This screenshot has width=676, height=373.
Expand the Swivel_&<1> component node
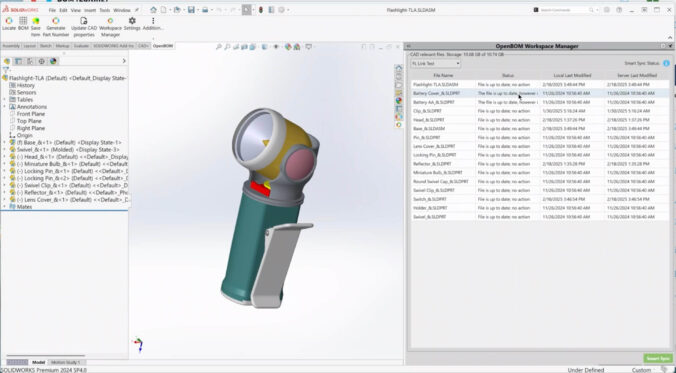click(5, 150)
